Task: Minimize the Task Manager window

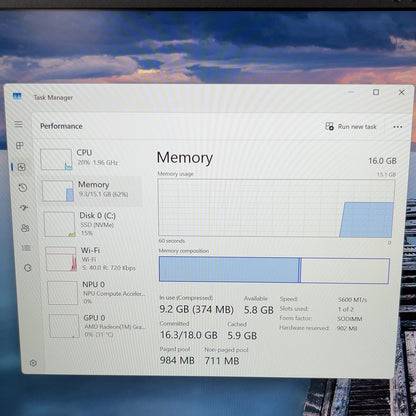Action: click(x=351, y=92)
